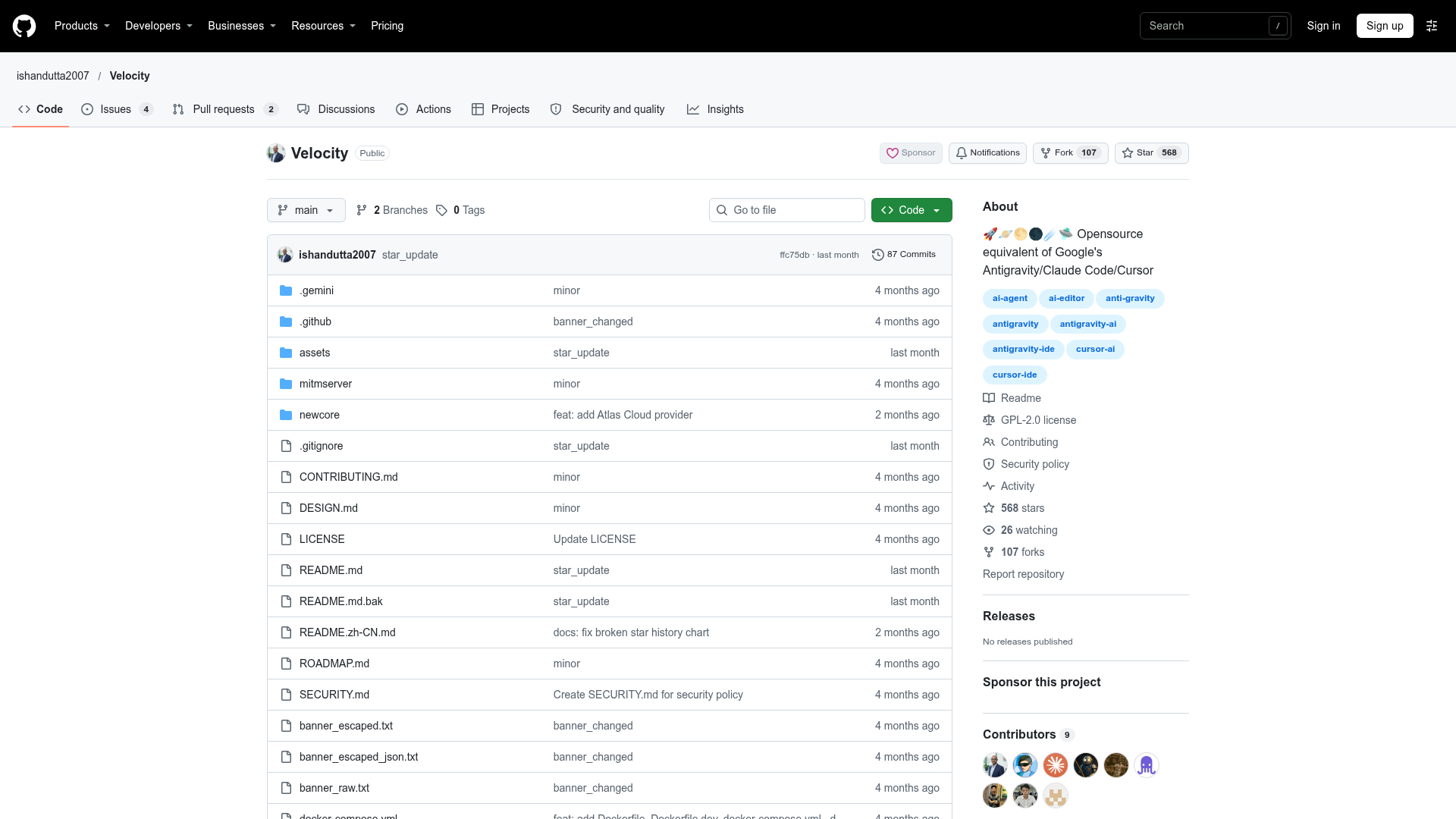Image resolution: width=1456 pixels, height=819 pixels.
Task: Open the green Code dropdown button
Action: click(x=912, y=210)
